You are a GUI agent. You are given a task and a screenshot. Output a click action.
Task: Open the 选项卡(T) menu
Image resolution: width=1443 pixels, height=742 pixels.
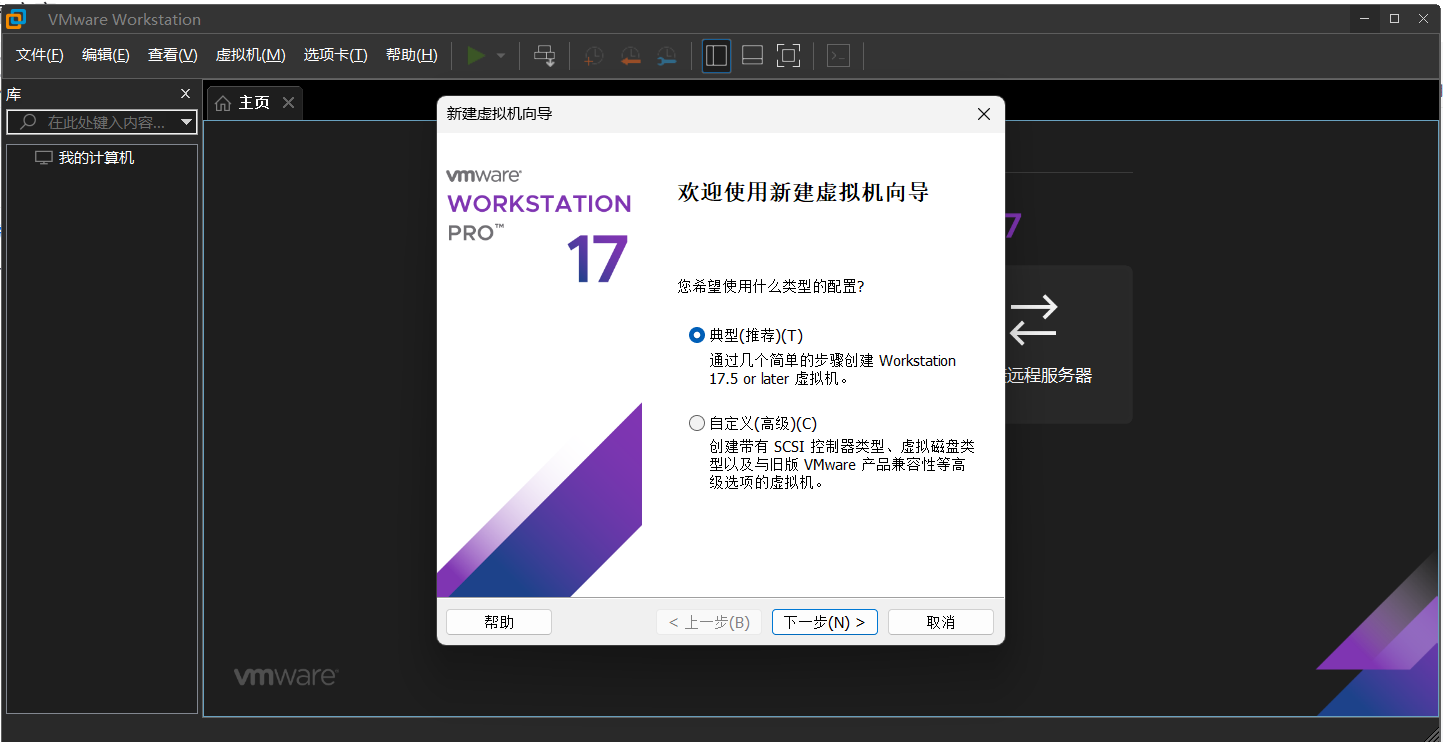point(336,55)
